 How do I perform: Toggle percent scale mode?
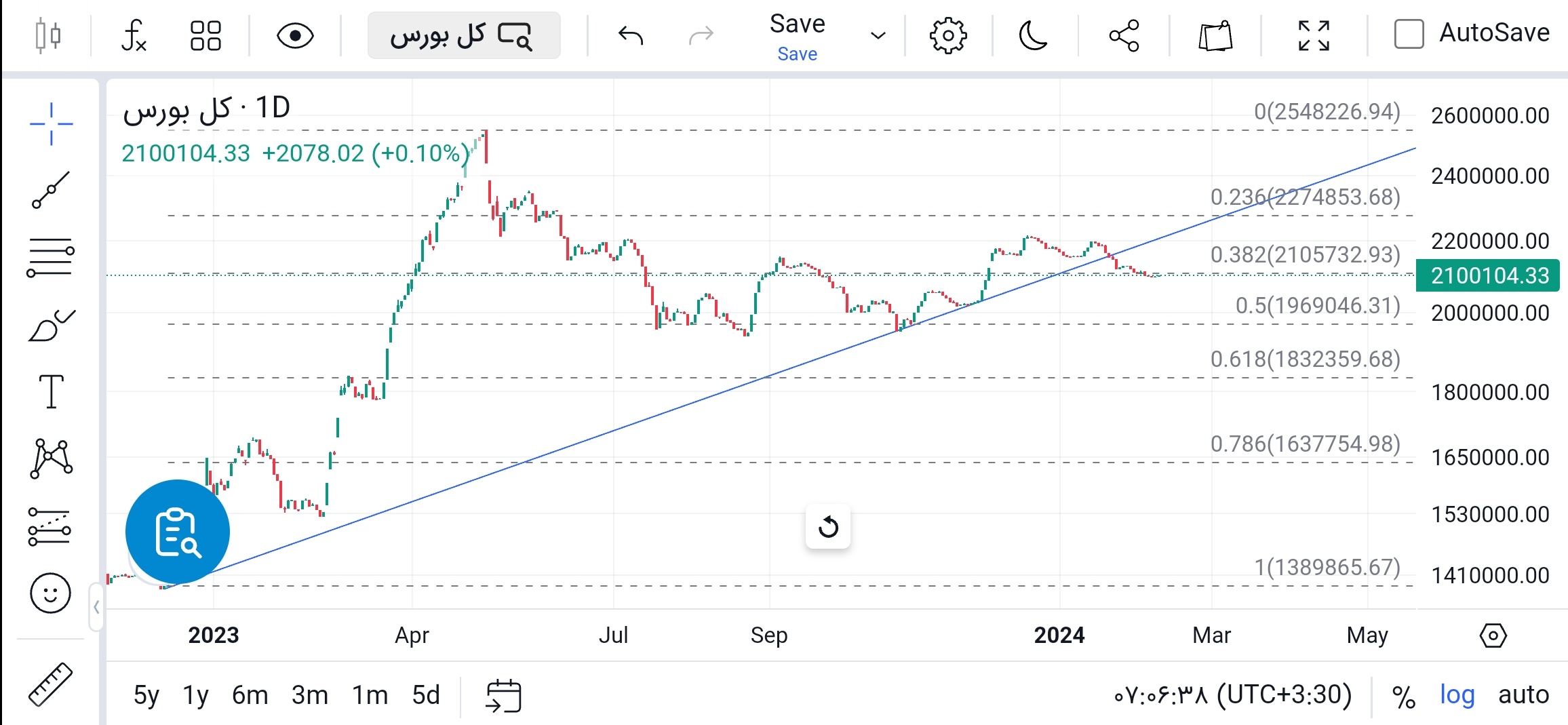click(x=1403, y=696)
